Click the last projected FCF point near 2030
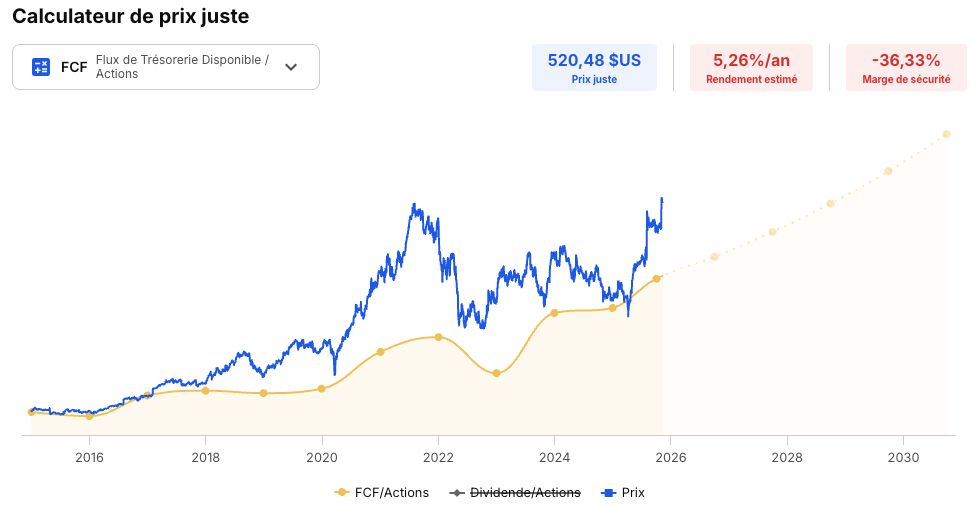The image size is (978, 506). [x=946, y=134]
